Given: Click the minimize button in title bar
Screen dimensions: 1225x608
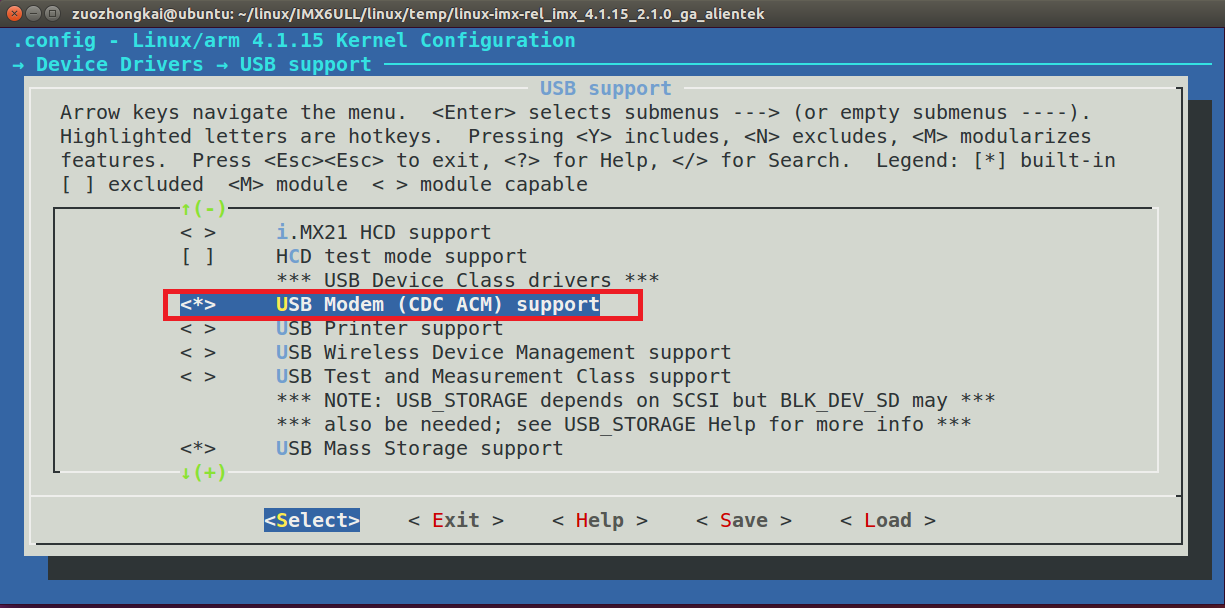Looking at the screenshot, I should tap(32, 13).
